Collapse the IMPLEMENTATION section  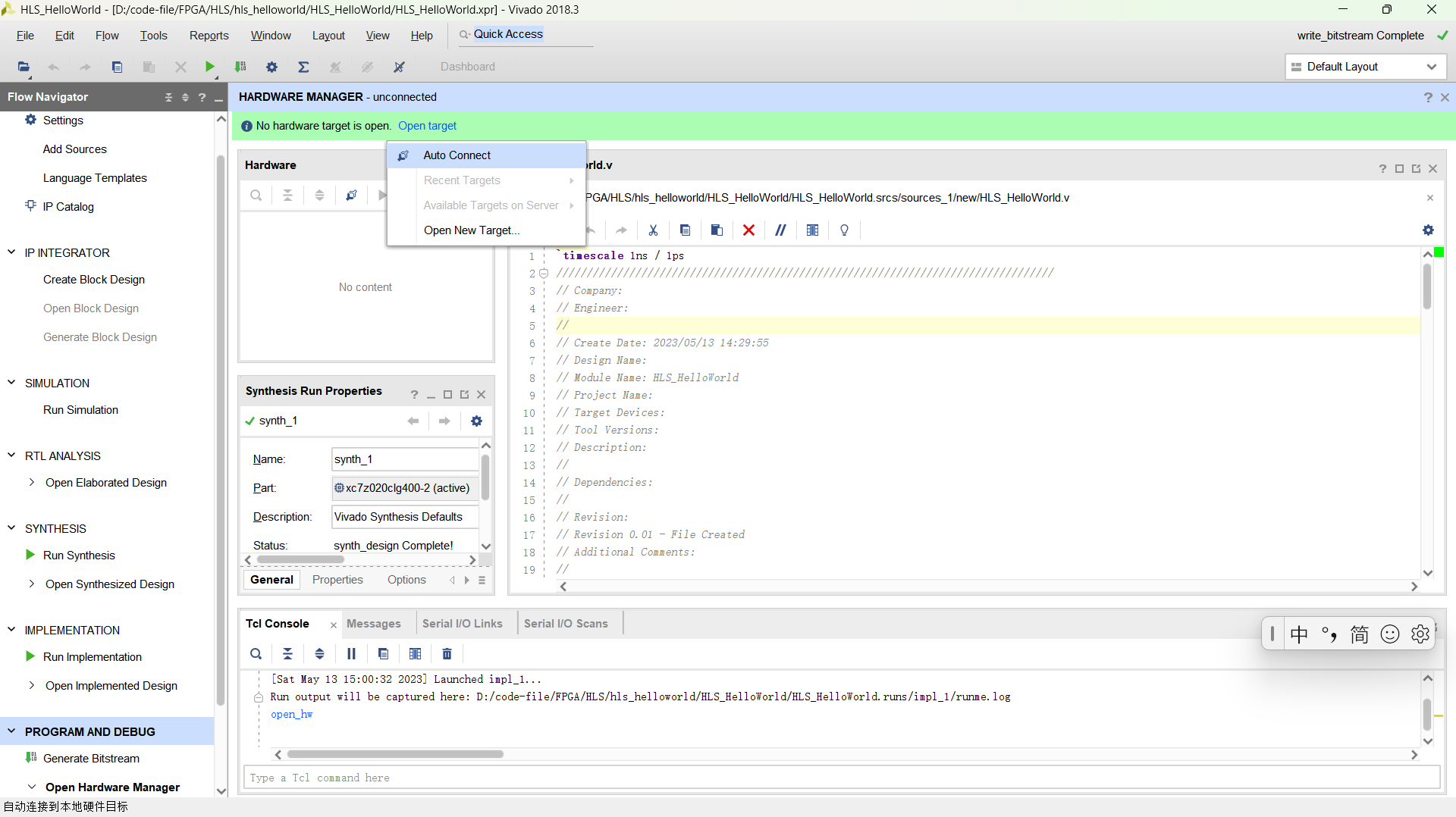click(x=11, y=630)
